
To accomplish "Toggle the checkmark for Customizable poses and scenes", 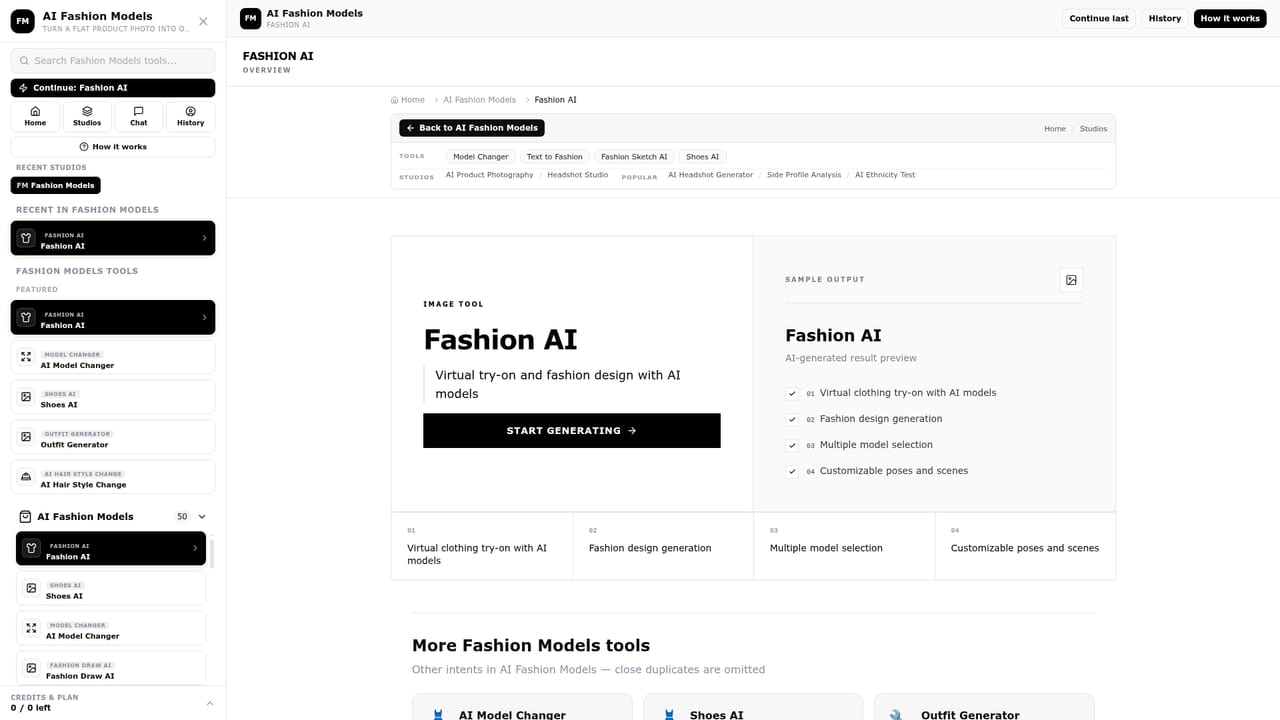I will coord(792,472).
